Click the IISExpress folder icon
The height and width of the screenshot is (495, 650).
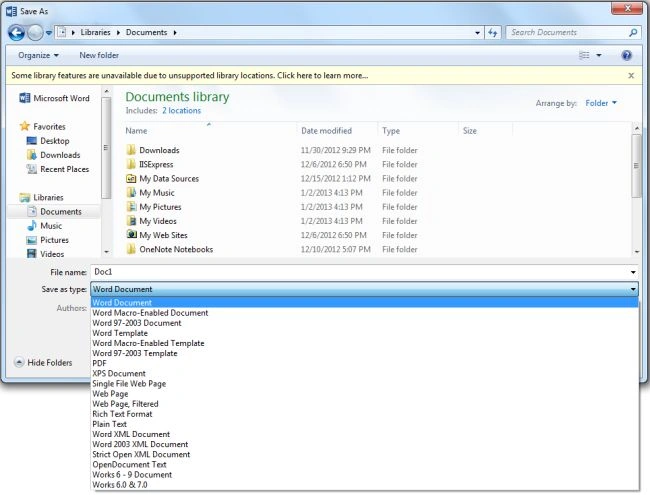click(x=131, y=164)
